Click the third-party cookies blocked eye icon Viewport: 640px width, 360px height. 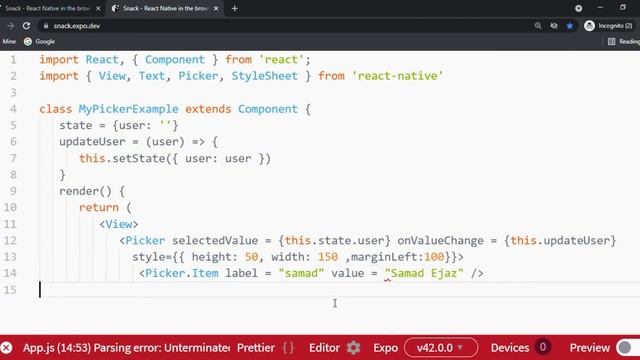point(554,26)
